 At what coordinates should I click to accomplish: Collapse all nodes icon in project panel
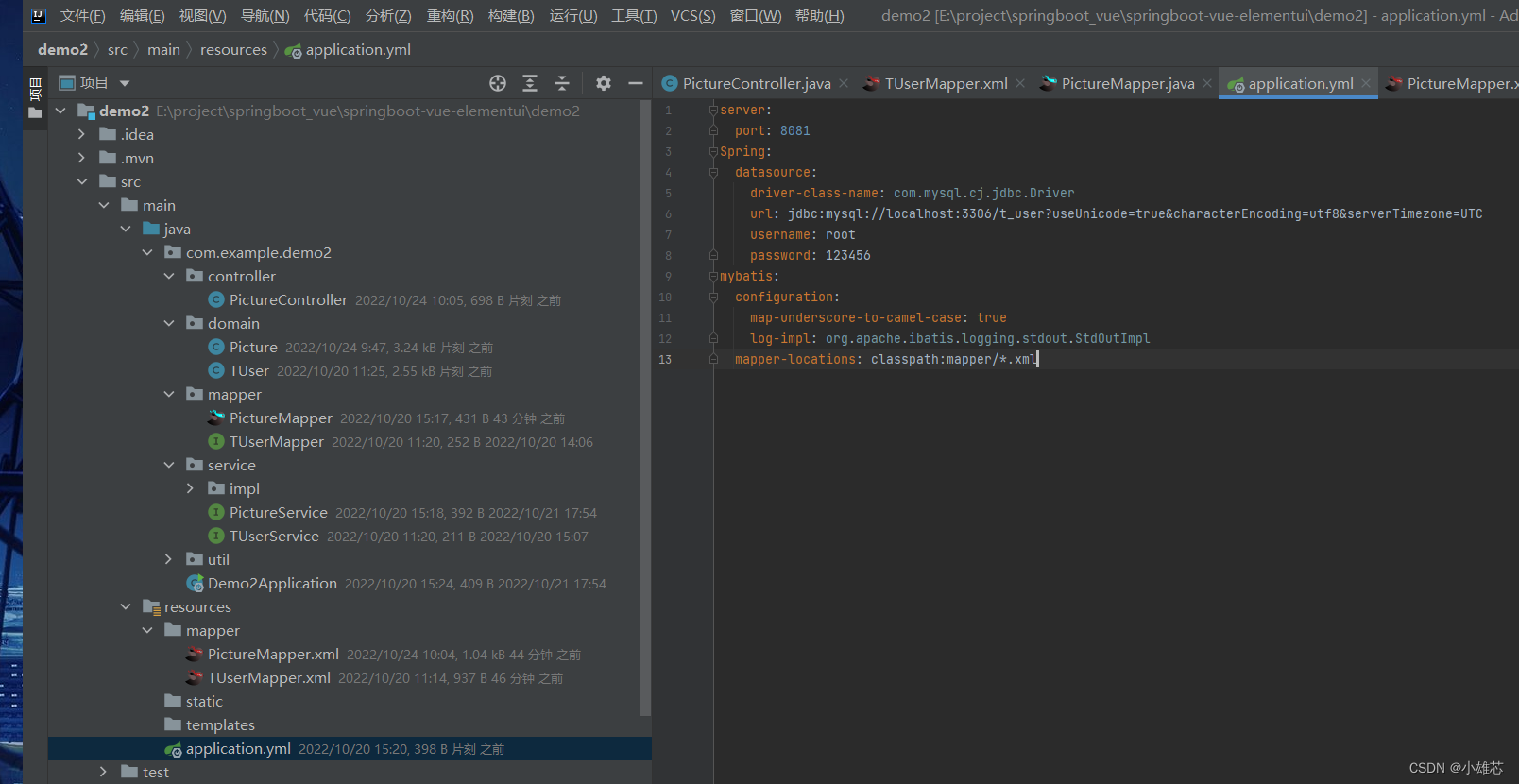[x=562, y=83]
